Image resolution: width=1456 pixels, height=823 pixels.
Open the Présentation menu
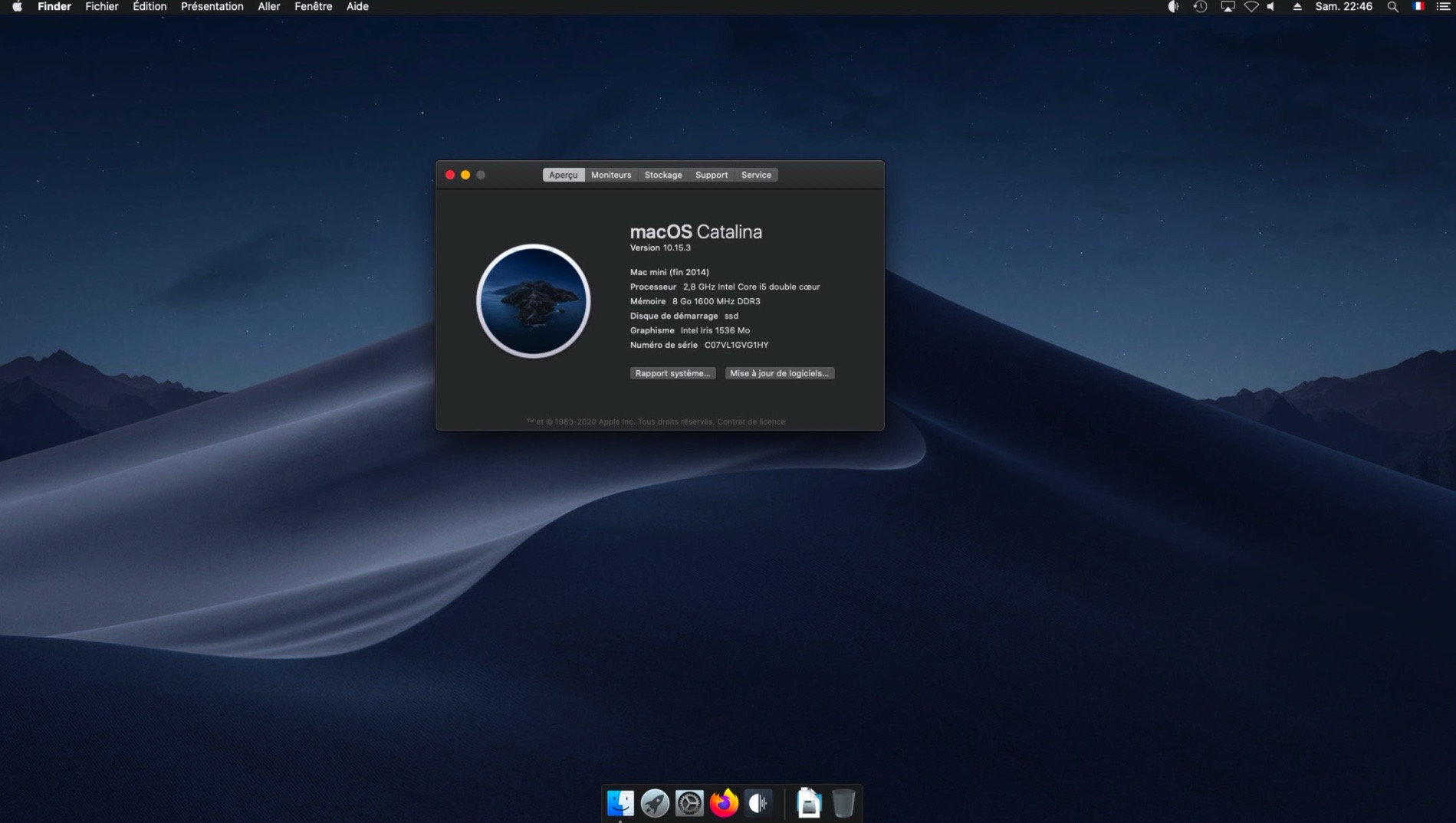[x=212, y=7]
